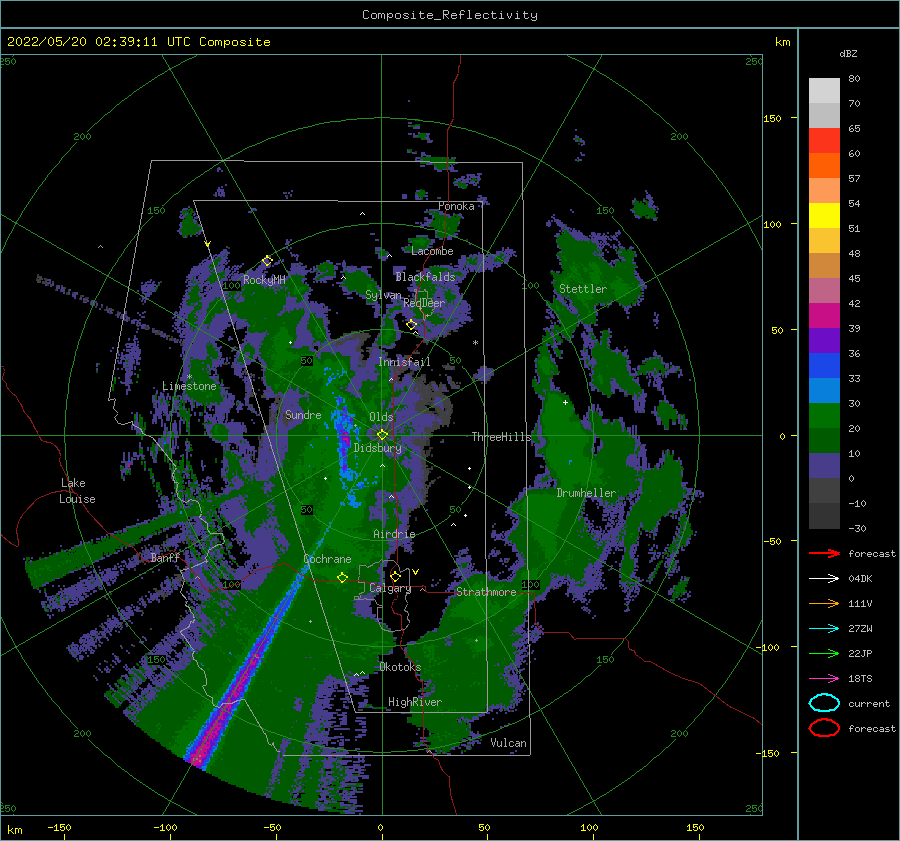Click the Limestone label
The height and width of the screenshot is (841, 900).
pos(189,386)
